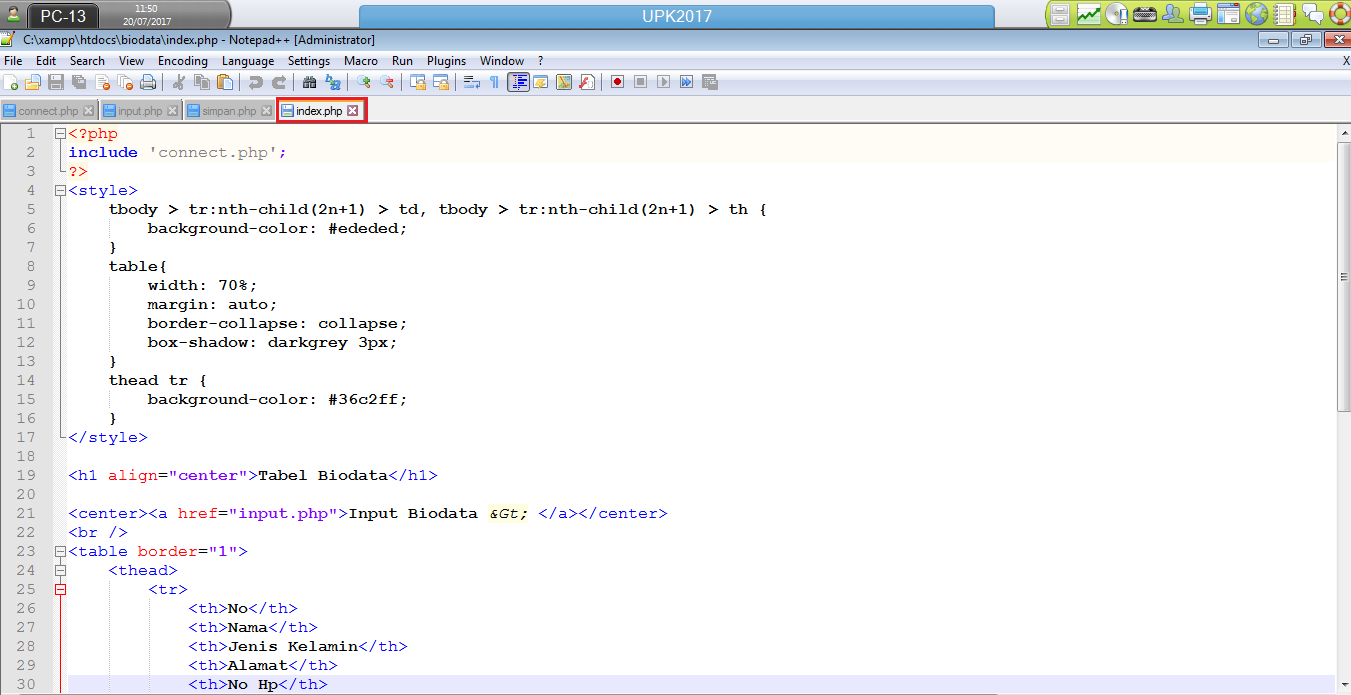The image size is (1351, 695).
Task: Toggle the indent guide display
Action: [x=519, y=82]
